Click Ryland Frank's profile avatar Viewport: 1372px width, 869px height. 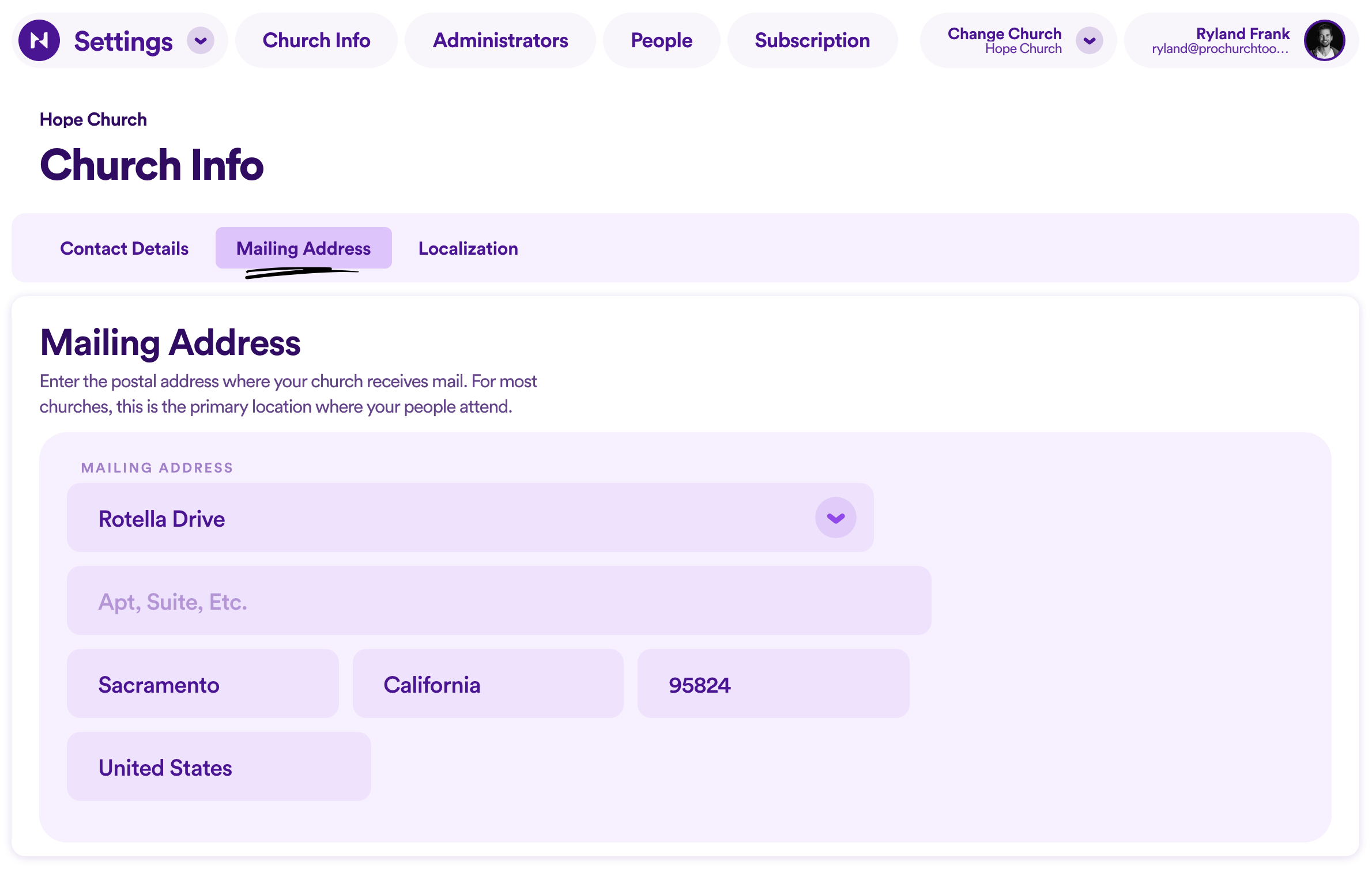pyautogui.click(x=1324, y=40)
